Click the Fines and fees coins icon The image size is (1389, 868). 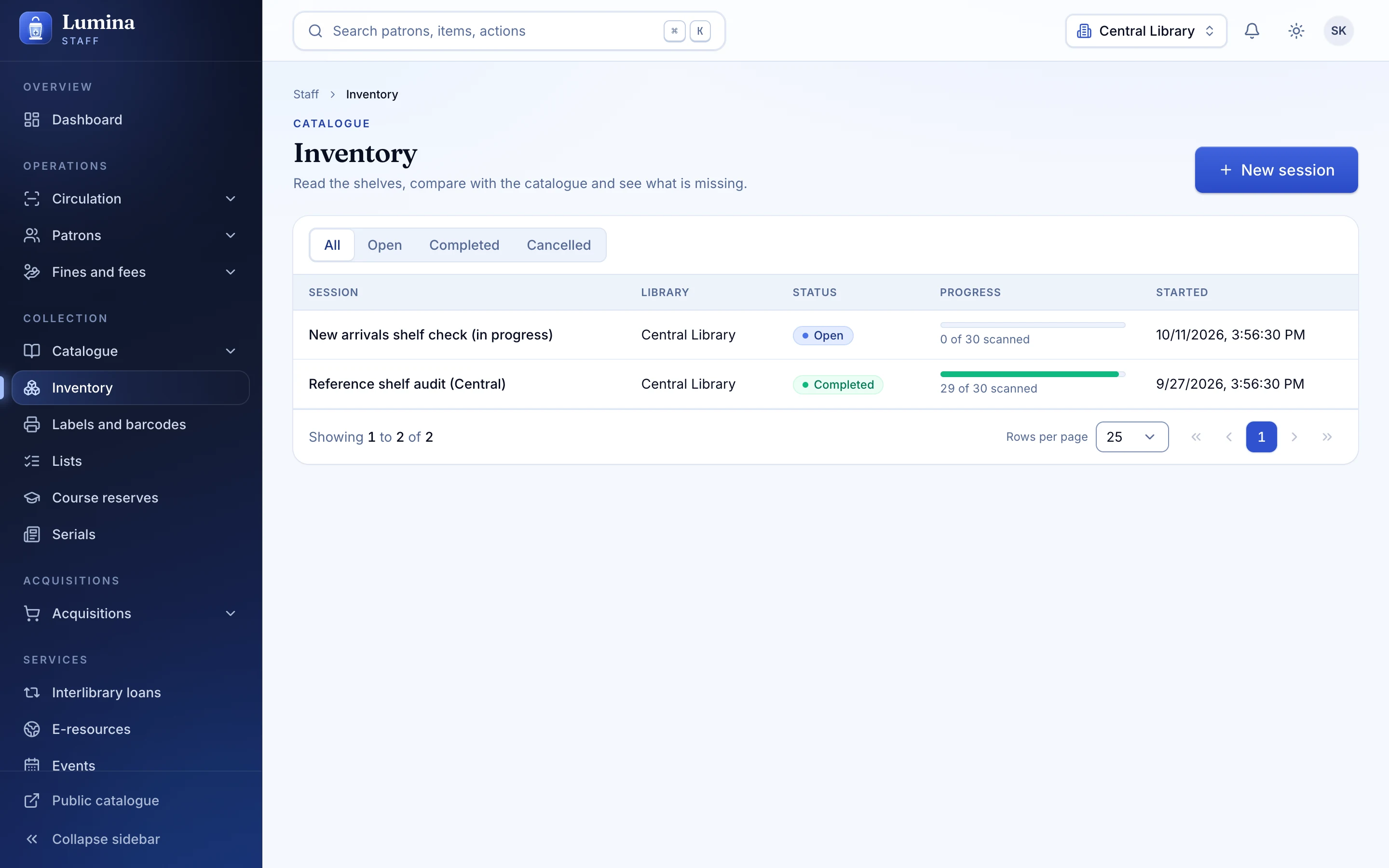[x=31, y=272]
